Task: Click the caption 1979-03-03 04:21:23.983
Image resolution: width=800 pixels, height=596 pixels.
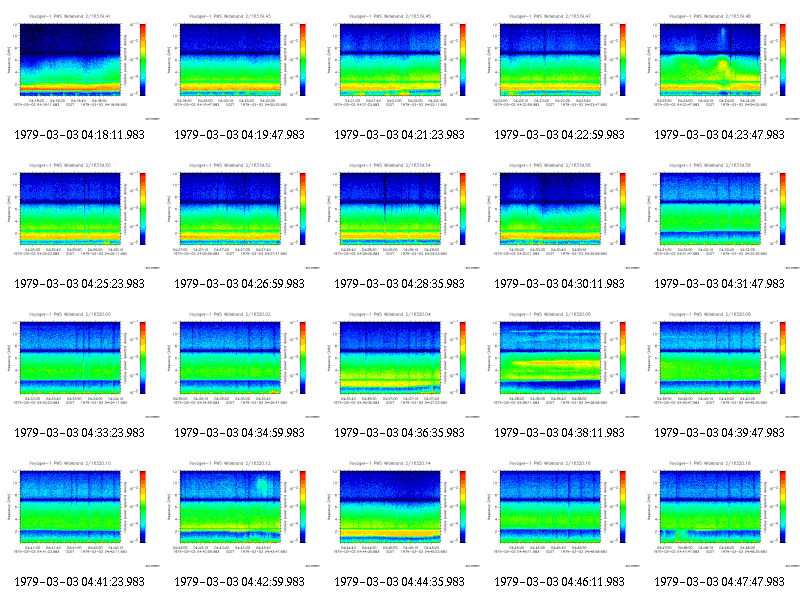Action: point(399,135)
